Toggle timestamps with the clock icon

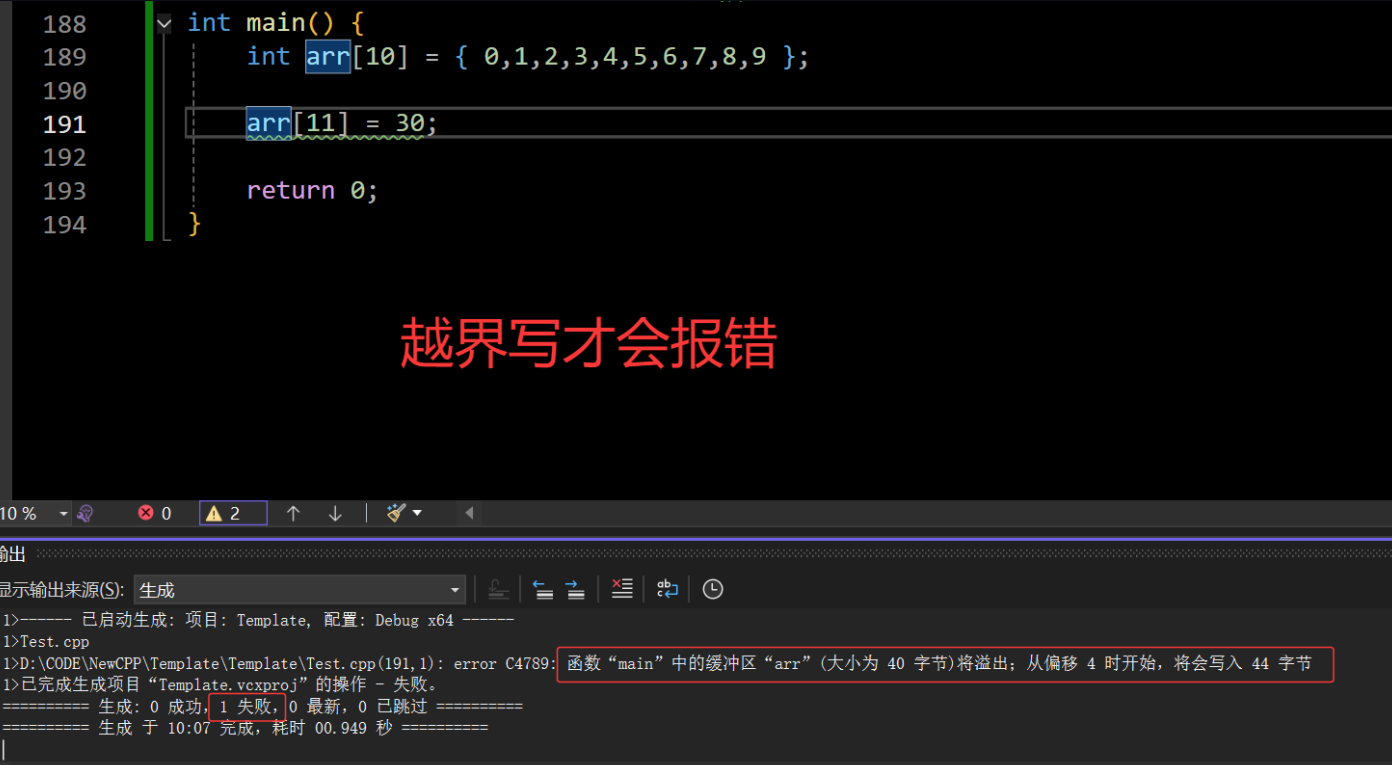click(x=712, y=589)
